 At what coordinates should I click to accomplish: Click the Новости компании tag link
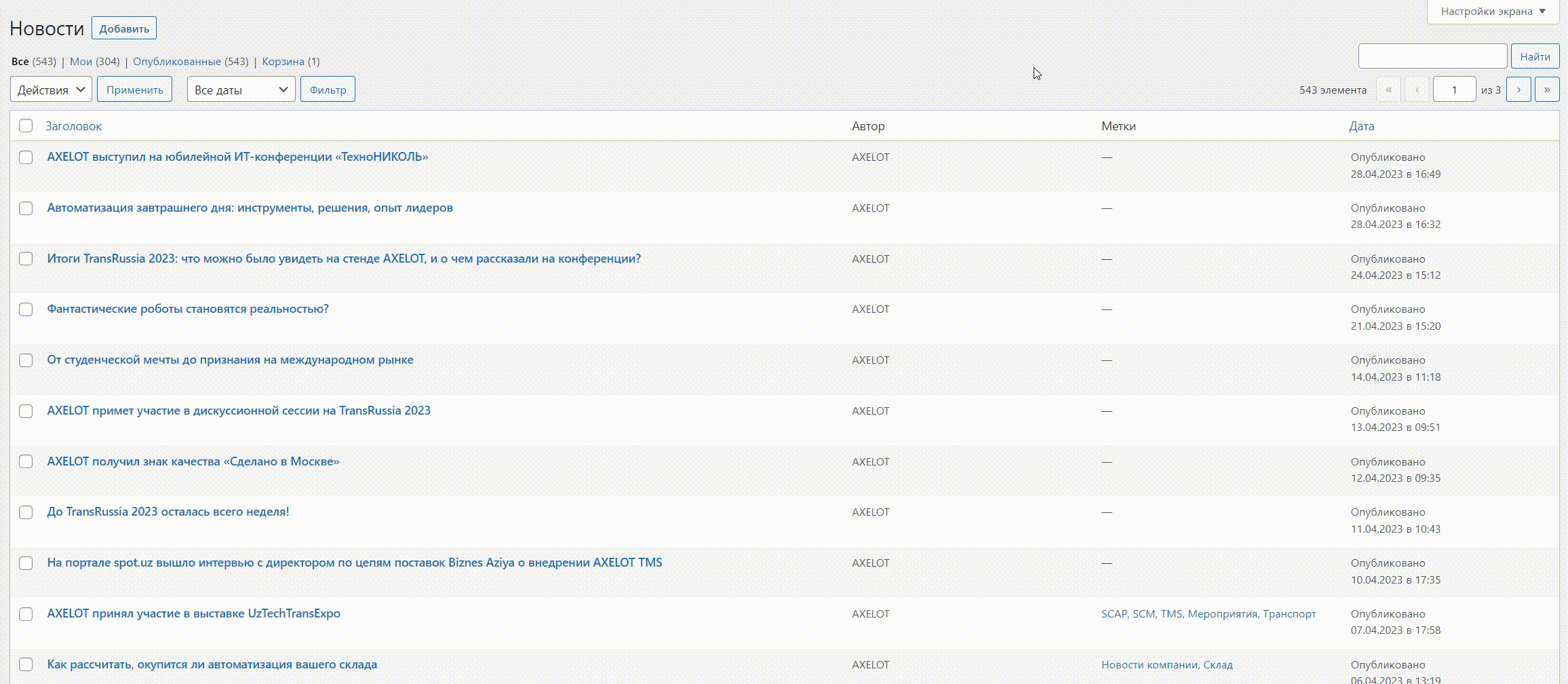tap(1150, 664)
